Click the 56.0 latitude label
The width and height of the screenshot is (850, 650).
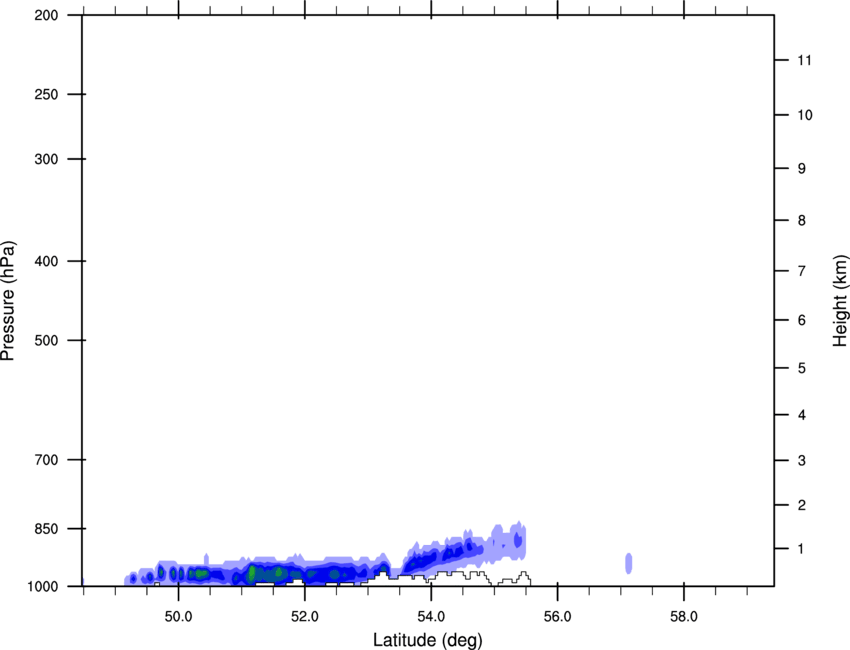557,617
